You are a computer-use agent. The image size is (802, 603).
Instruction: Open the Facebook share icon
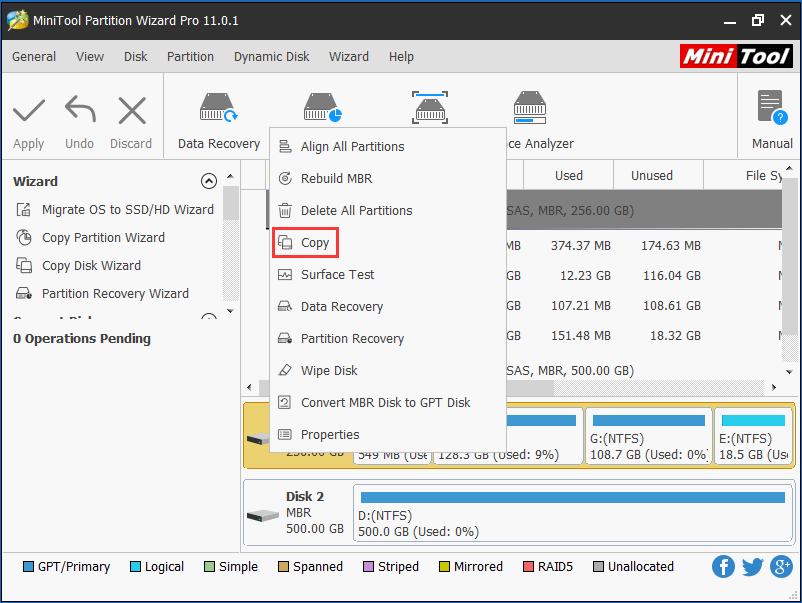pos(723,567)
